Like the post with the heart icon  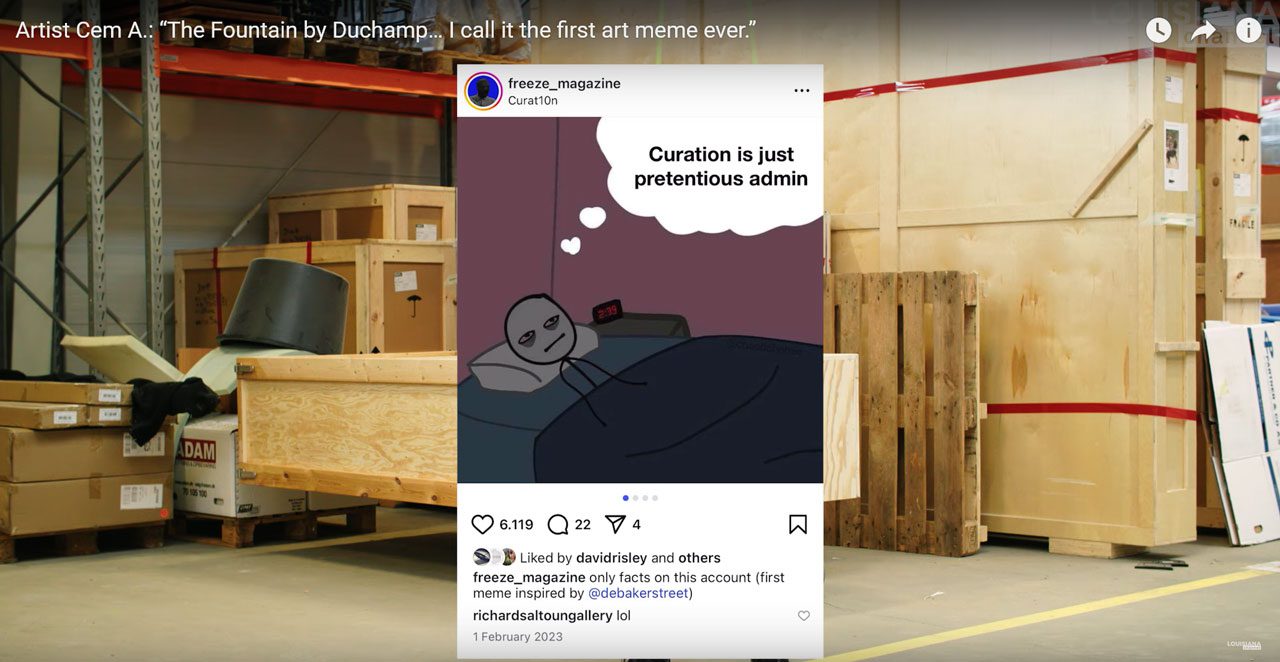pyautogui.click(x=483, y=524)
